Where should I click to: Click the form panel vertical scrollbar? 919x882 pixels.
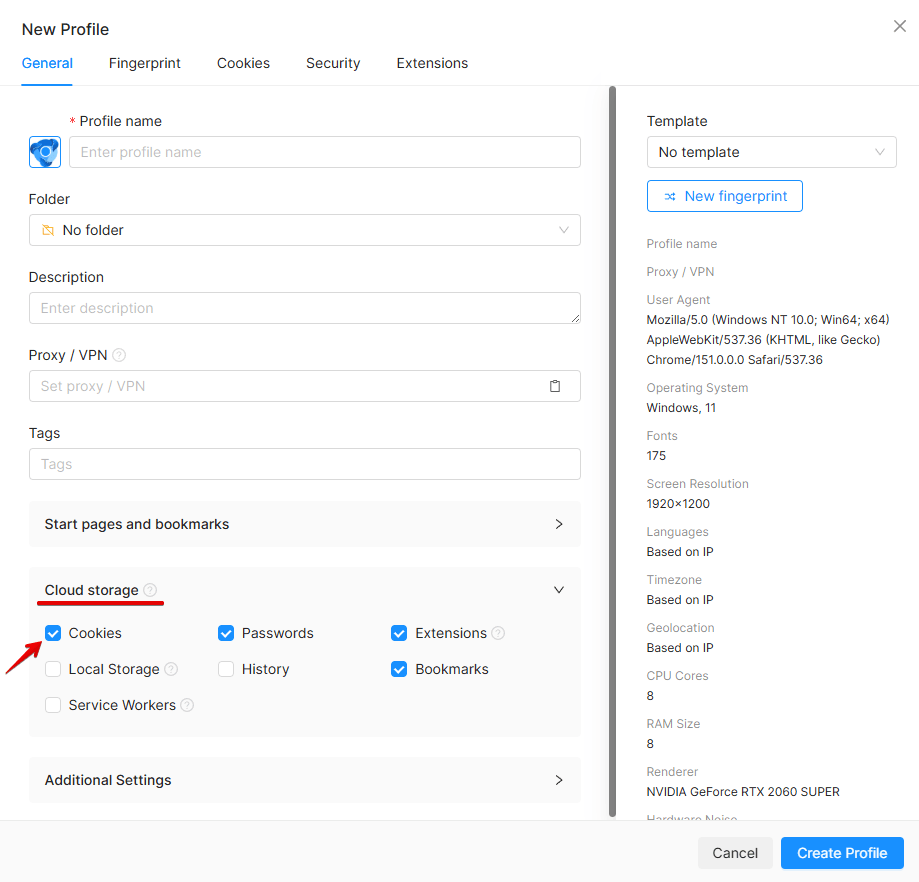click(612, 451)
